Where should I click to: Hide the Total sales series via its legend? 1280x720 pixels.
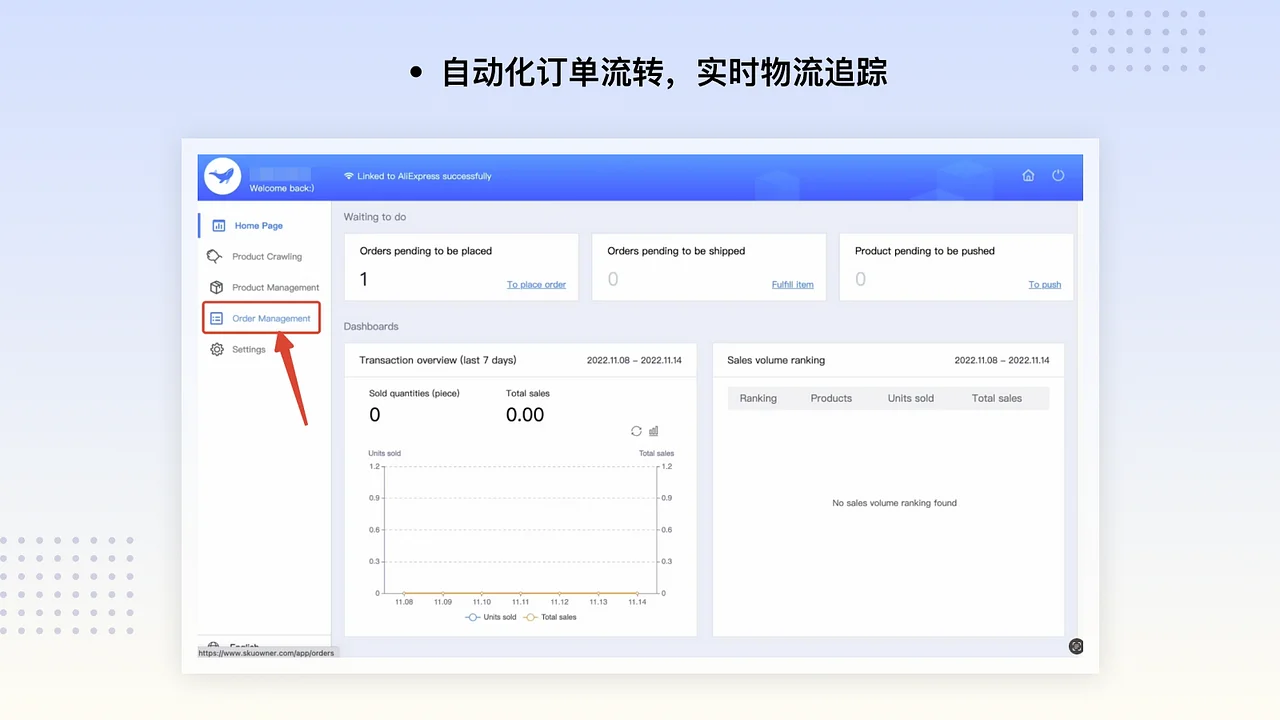(549, 617)
